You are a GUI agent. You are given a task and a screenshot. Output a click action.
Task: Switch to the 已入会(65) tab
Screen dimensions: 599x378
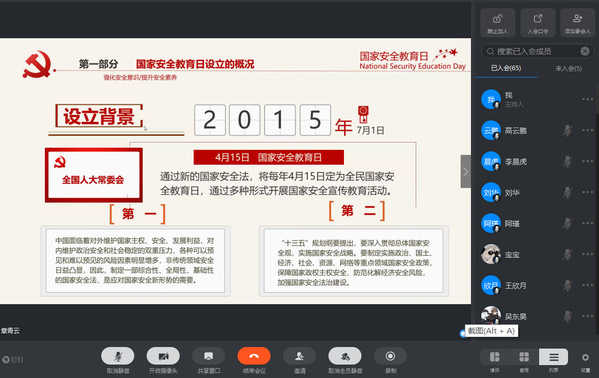[506, 68]
